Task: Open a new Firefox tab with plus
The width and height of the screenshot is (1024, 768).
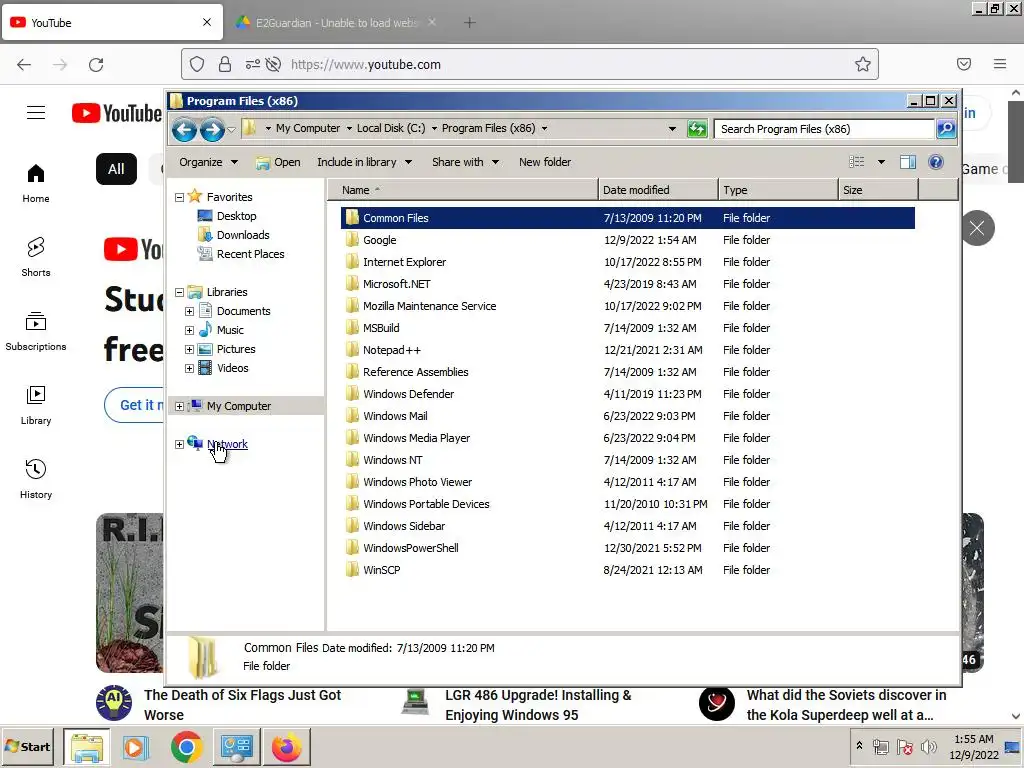Action: (470, 23)
